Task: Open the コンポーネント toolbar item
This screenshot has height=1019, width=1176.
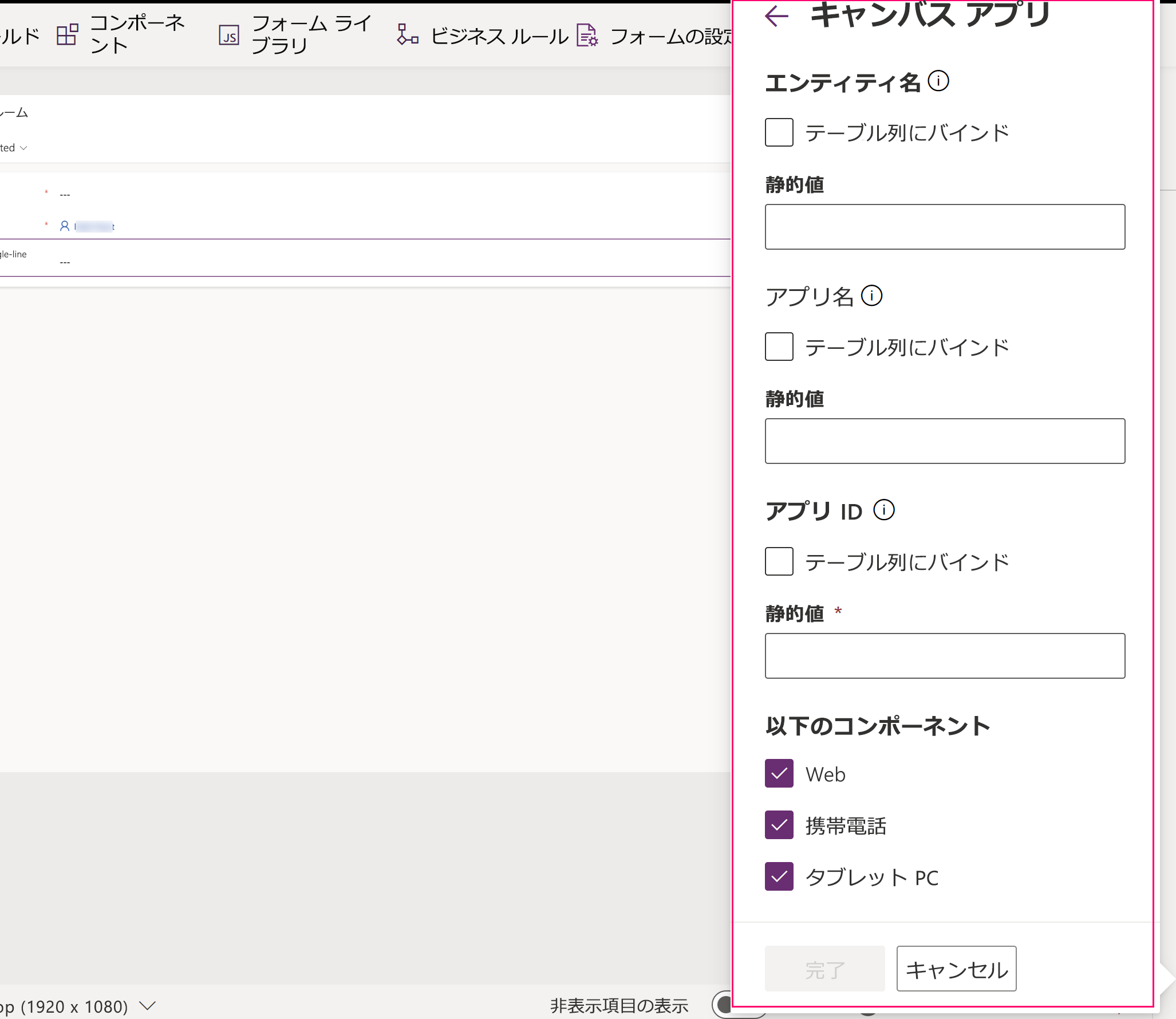Action: (121, 34)
